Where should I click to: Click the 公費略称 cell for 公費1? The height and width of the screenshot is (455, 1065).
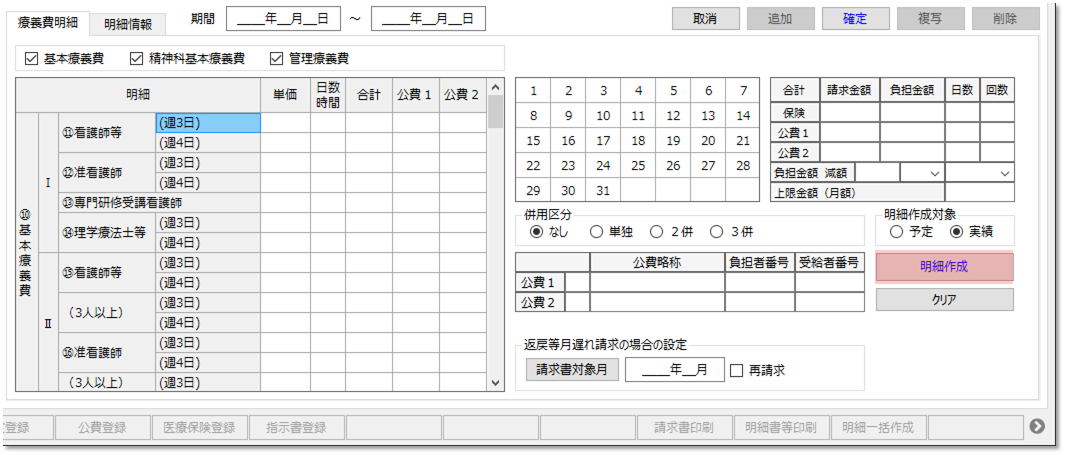pos(657,282)
